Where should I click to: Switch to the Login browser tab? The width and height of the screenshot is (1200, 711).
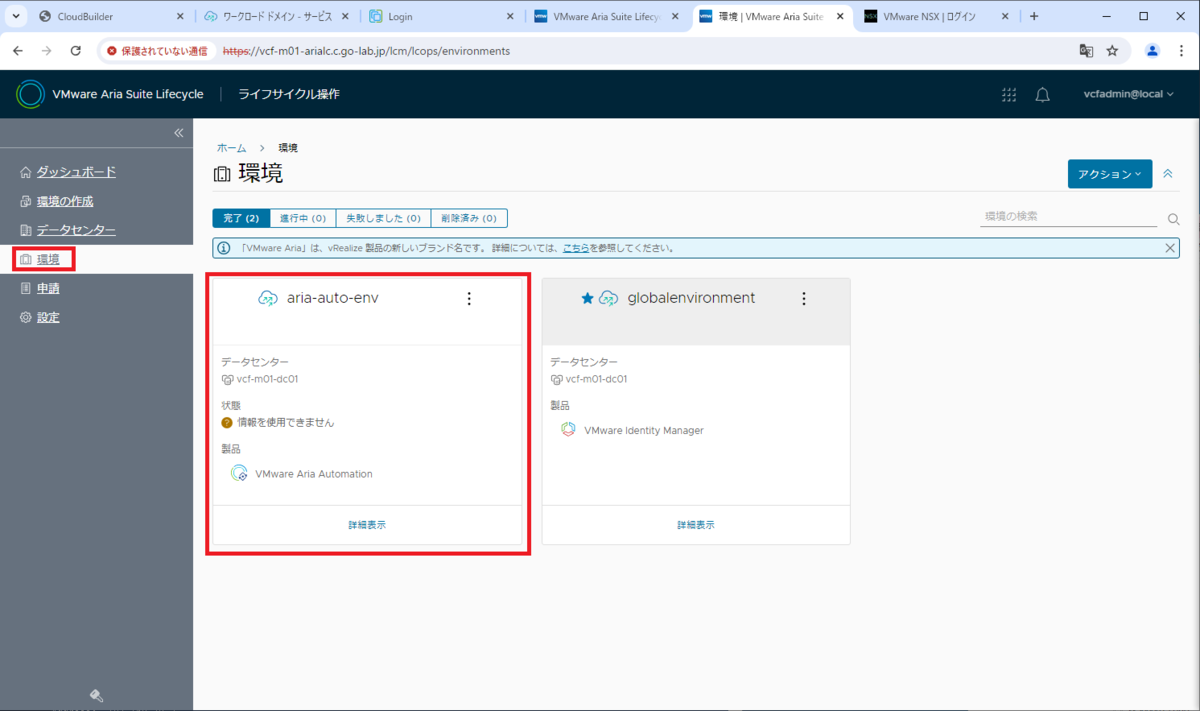[x=441, y=17]
